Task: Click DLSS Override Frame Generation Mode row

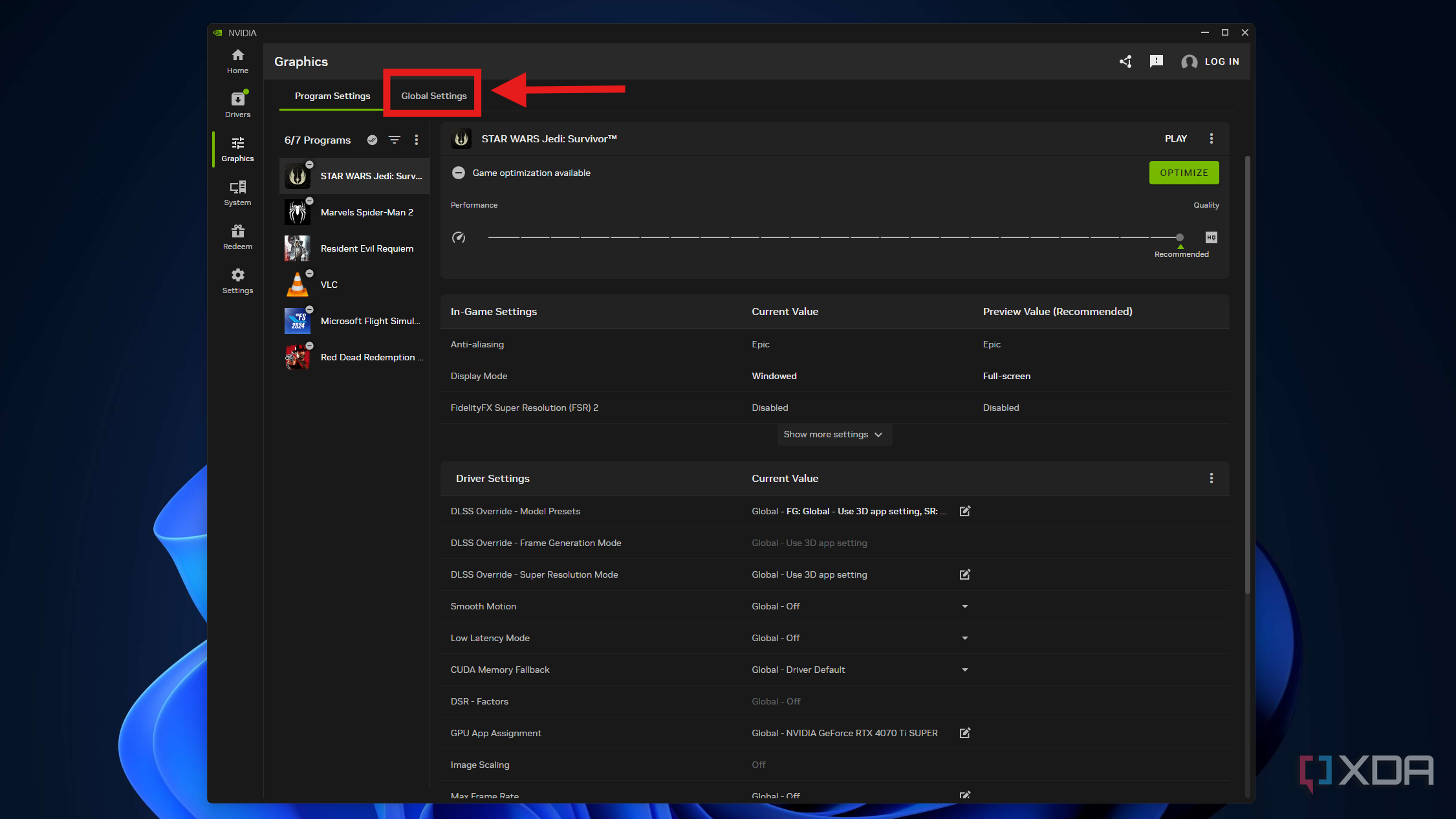Action: (x=834, y=543)
